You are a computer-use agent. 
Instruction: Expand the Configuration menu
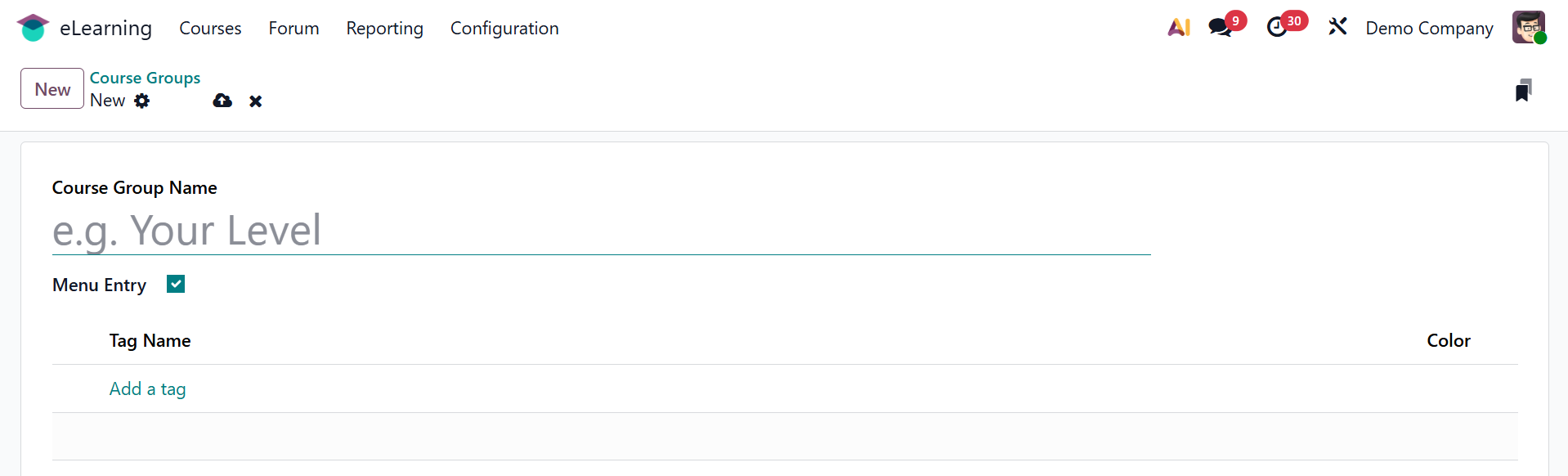[x=504, y=28]
